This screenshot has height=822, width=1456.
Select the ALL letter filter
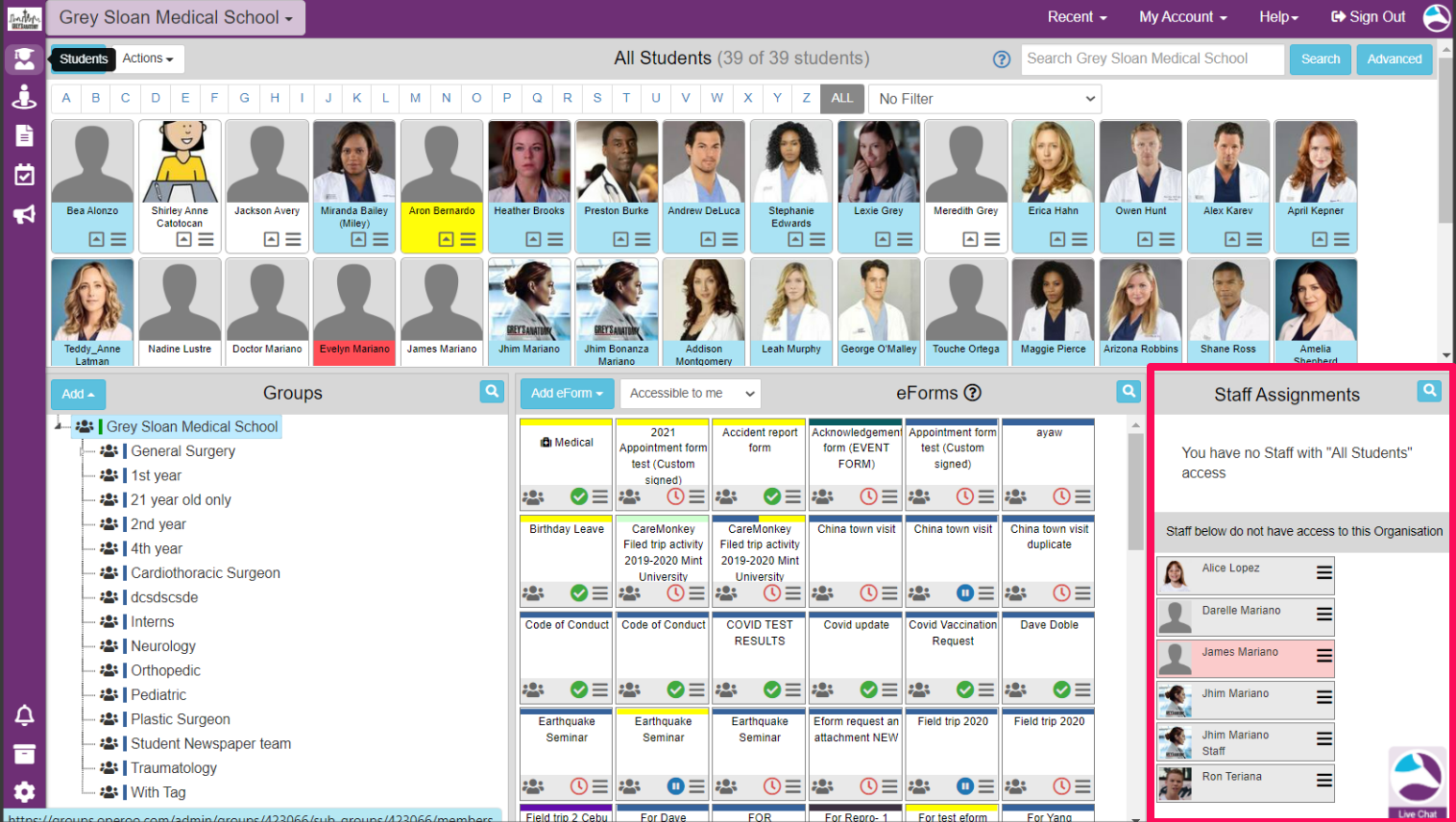click(x=842, y=98)
